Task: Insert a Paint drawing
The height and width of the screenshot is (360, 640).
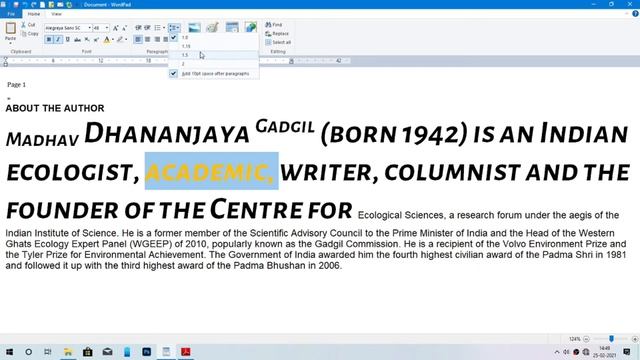Action: (212, 27)
